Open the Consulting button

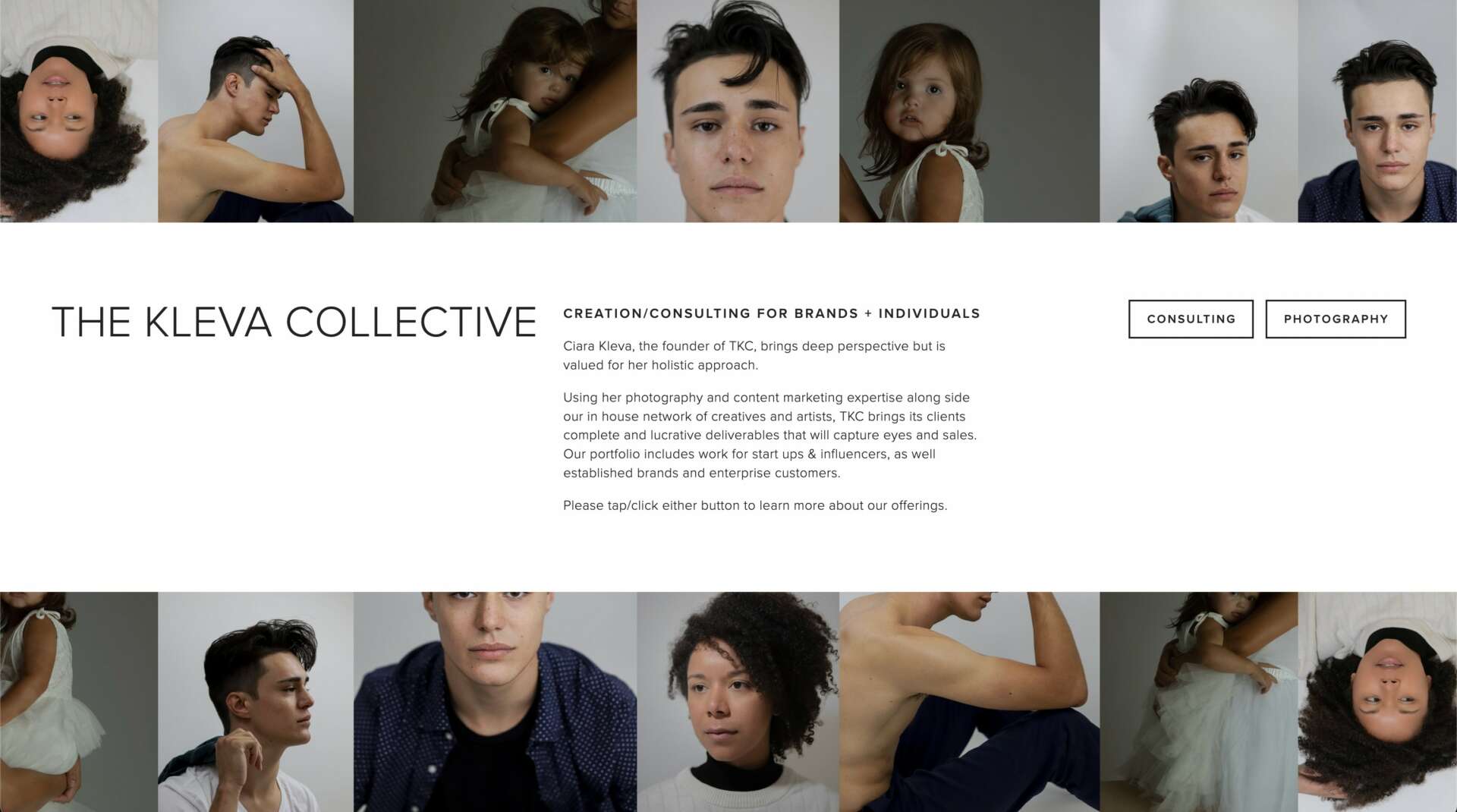click(1191, 319)
